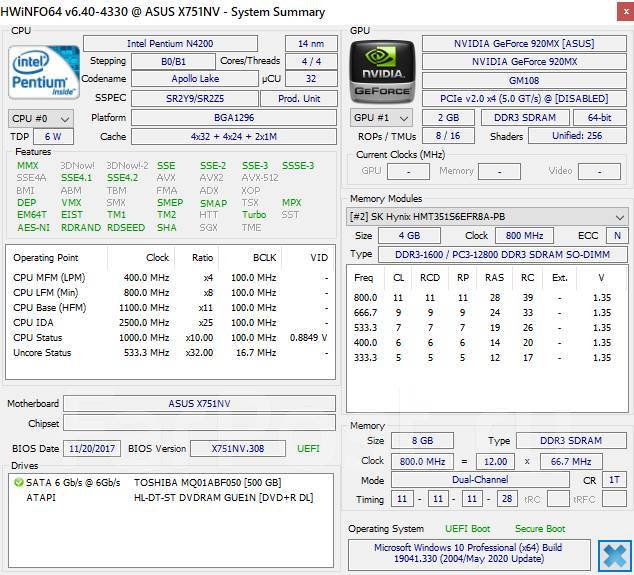
Task: Click the cache field 4x32 + 4x24 + 2x1M
Action: [234, 136]
